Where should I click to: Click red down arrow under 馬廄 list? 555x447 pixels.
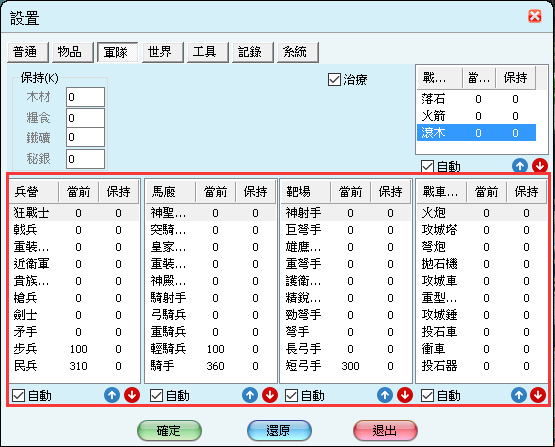coord(270,395)
